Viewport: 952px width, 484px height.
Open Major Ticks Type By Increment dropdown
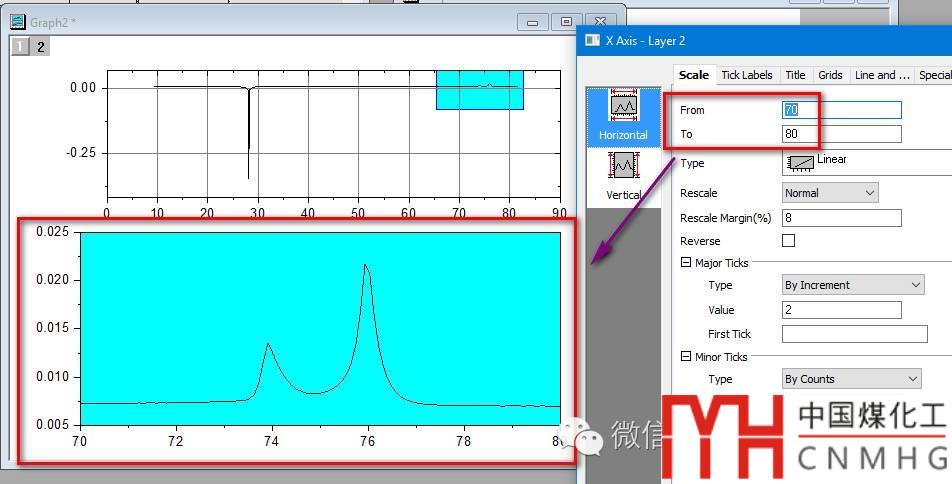[853, 285]
